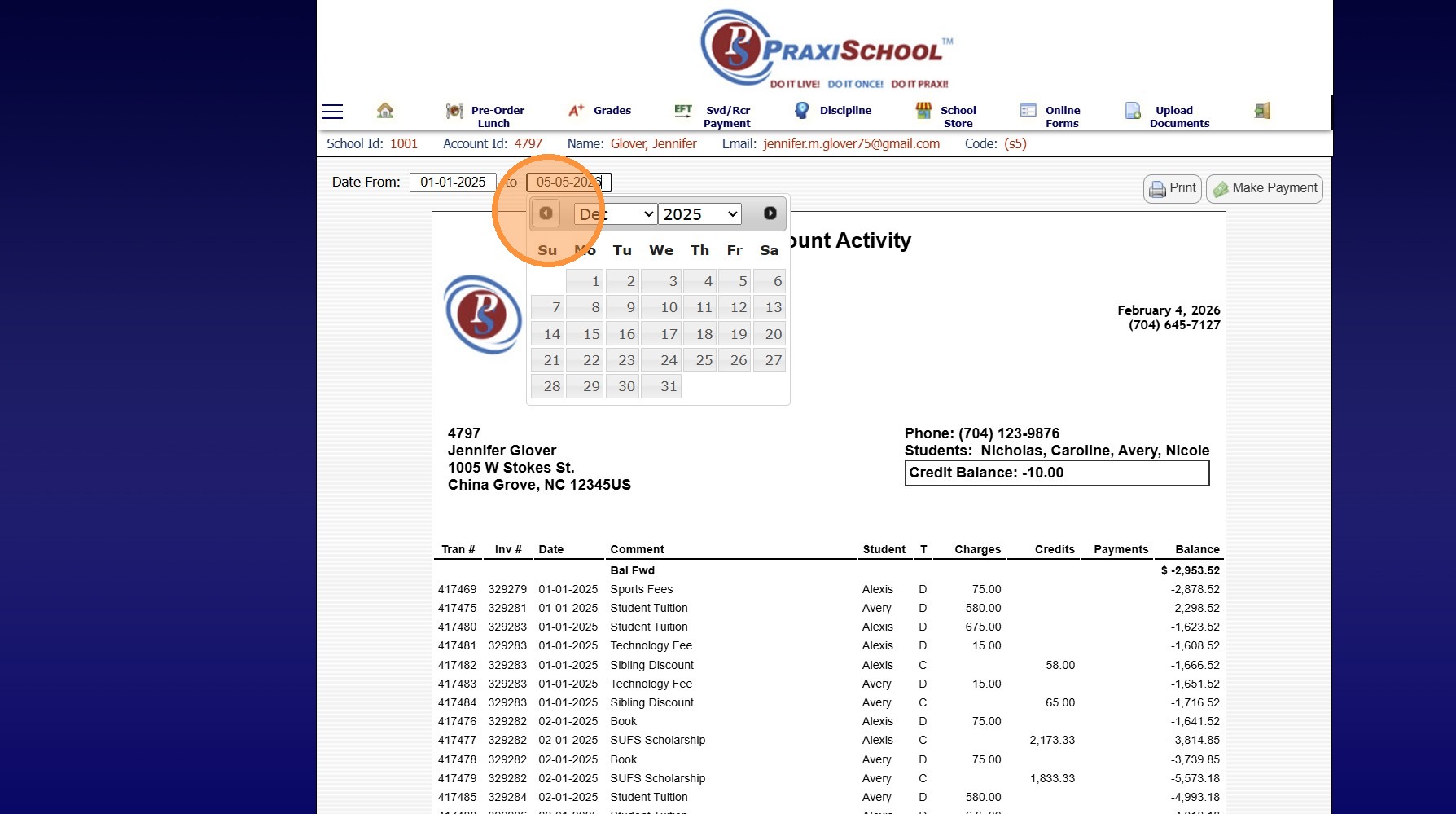Open the Grades menu item
The width and height of the screenshot is (1456, 814).
(612, 110)
